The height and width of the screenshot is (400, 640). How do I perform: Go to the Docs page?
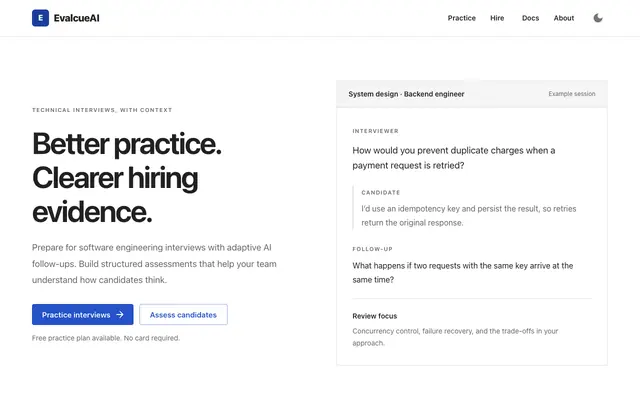[530, 18]
